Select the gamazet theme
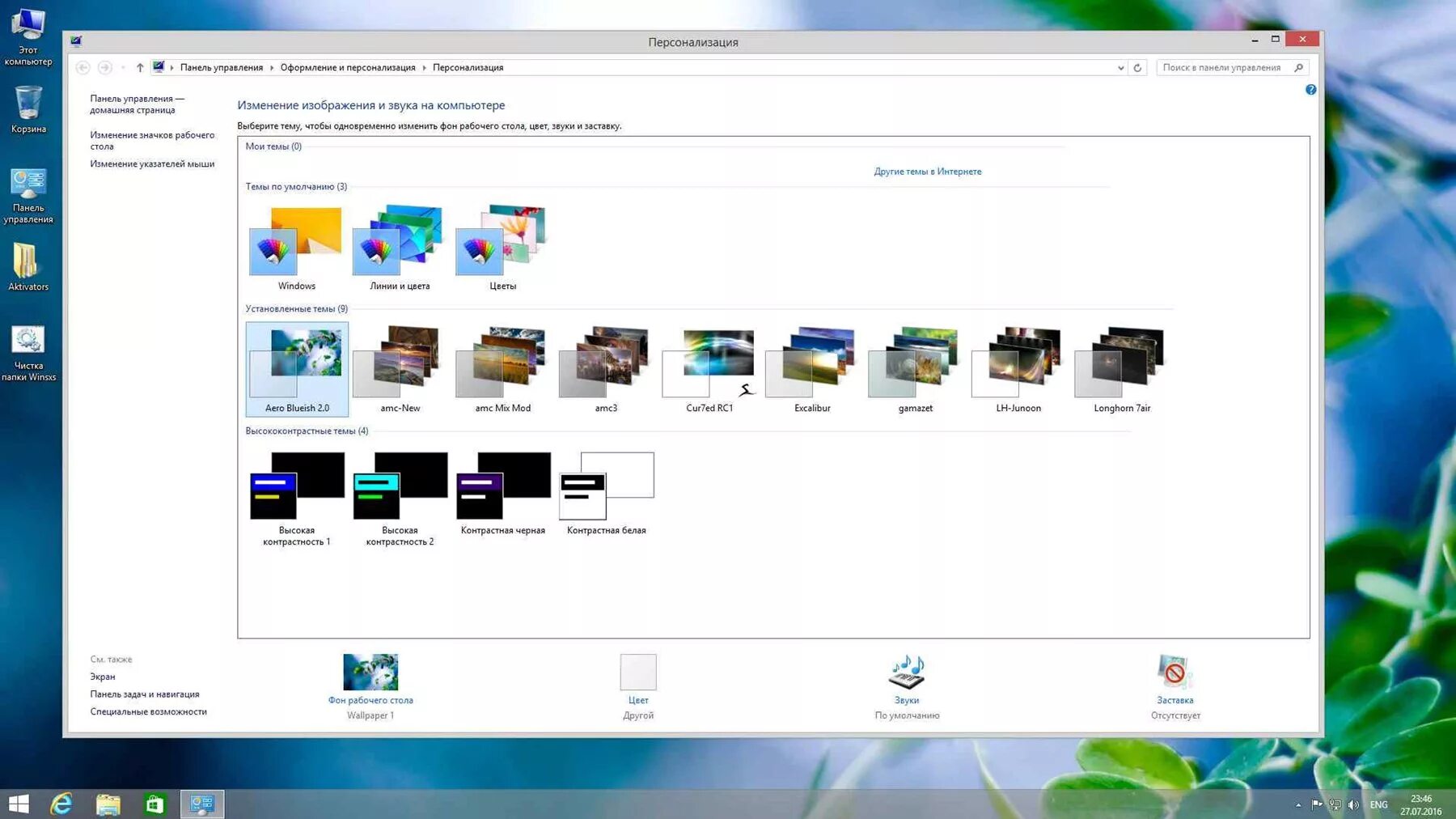 915,369
